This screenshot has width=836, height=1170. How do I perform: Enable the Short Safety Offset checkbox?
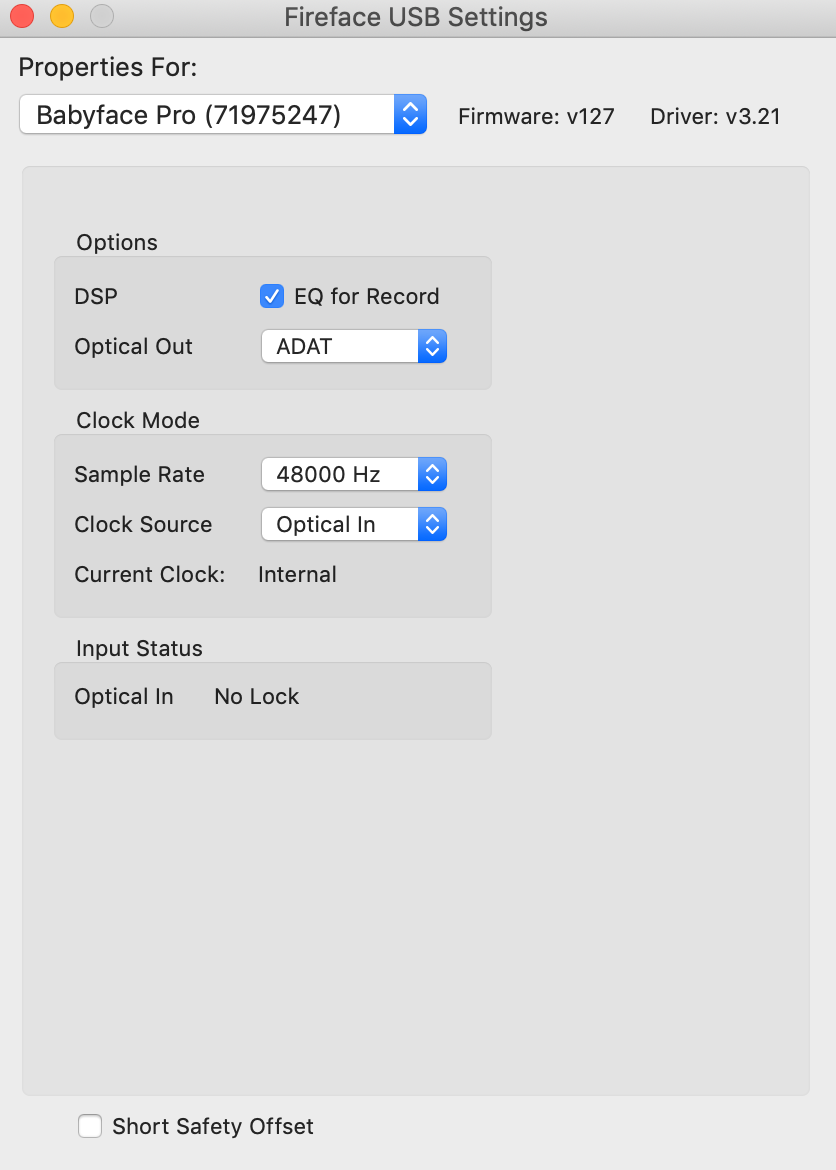coord(90,1126)
